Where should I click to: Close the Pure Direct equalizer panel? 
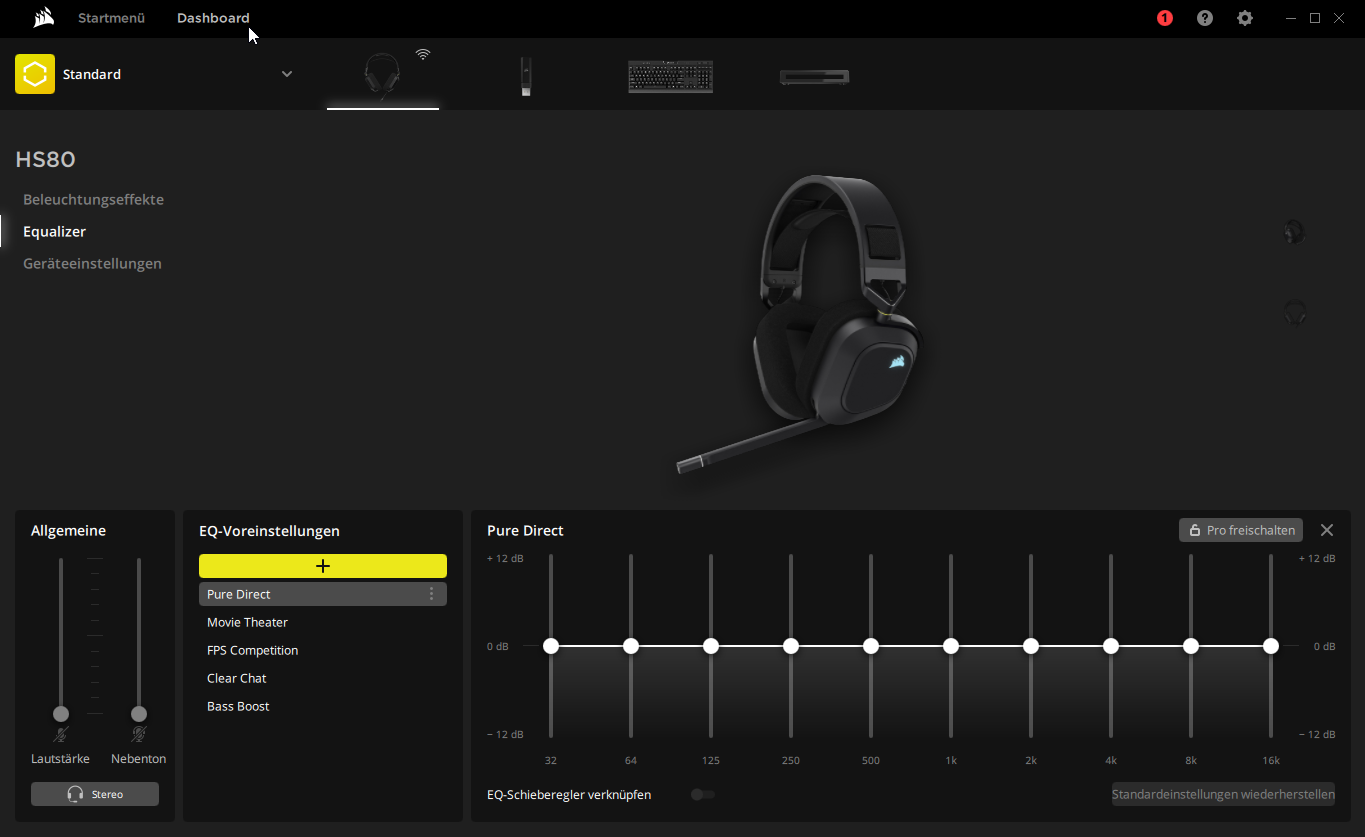[x=1327, y=530]
